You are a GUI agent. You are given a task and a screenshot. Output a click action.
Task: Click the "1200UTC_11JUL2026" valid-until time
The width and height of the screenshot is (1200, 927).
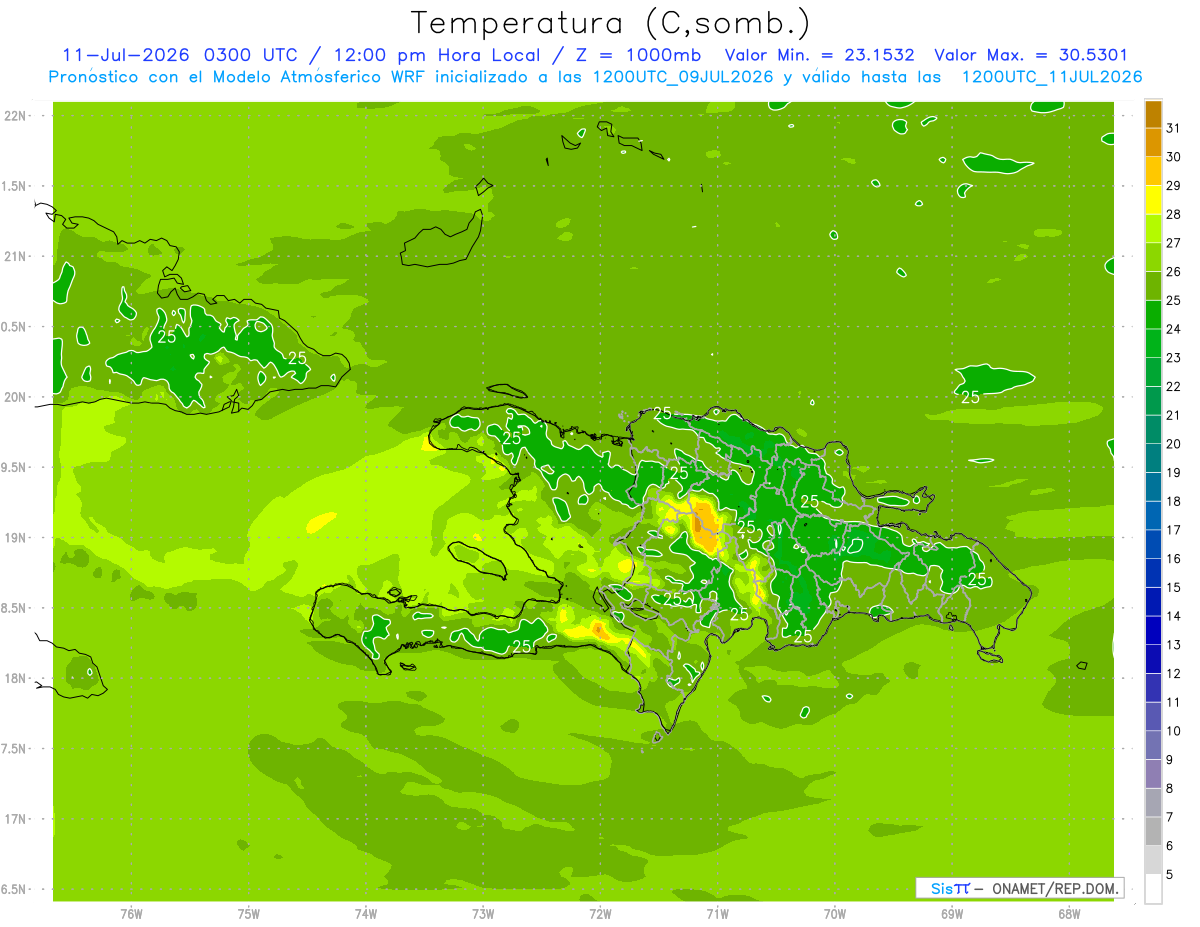[1052, 77]
